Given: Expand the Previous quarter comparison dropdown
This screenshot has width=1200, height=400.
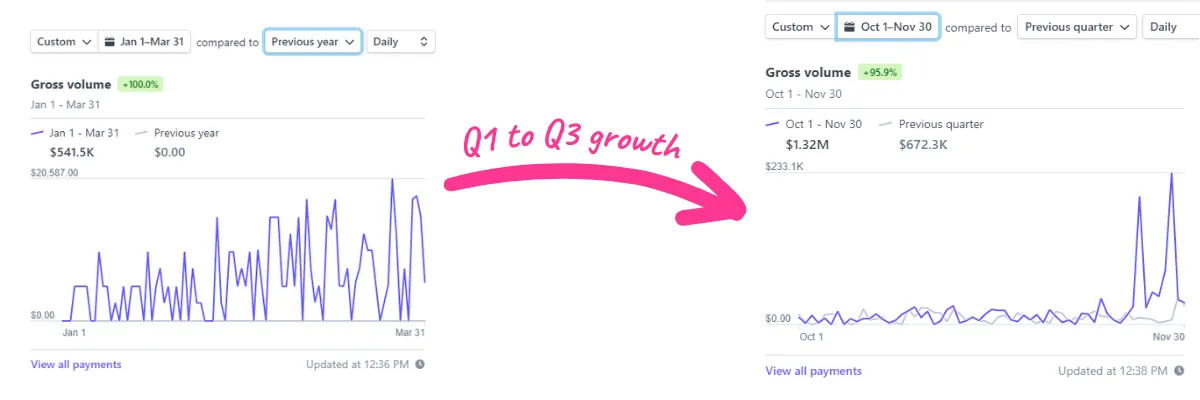Looking at the screenshot, I should 1077,27.
